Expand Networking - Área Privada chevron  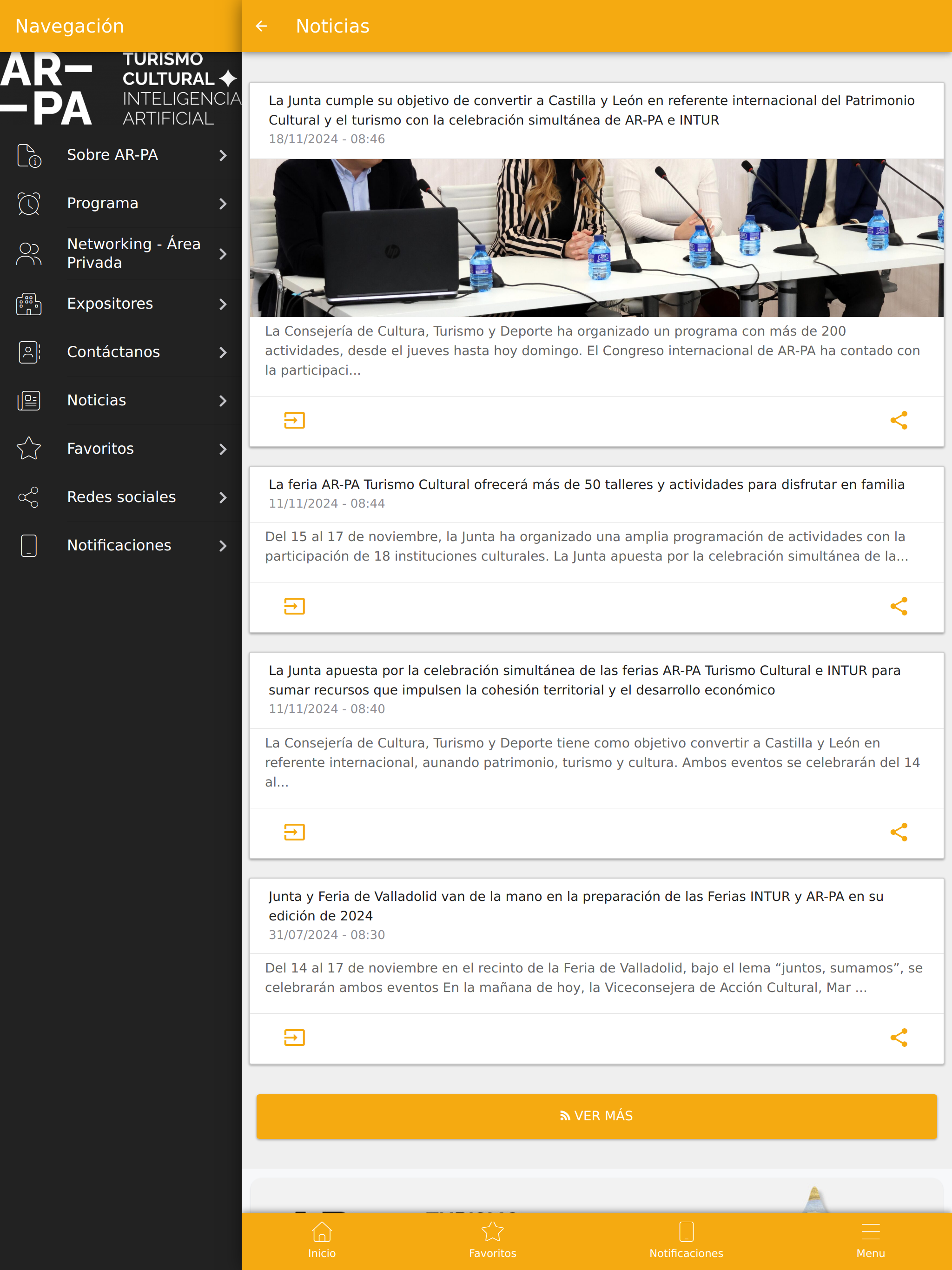tap(223, 254)
